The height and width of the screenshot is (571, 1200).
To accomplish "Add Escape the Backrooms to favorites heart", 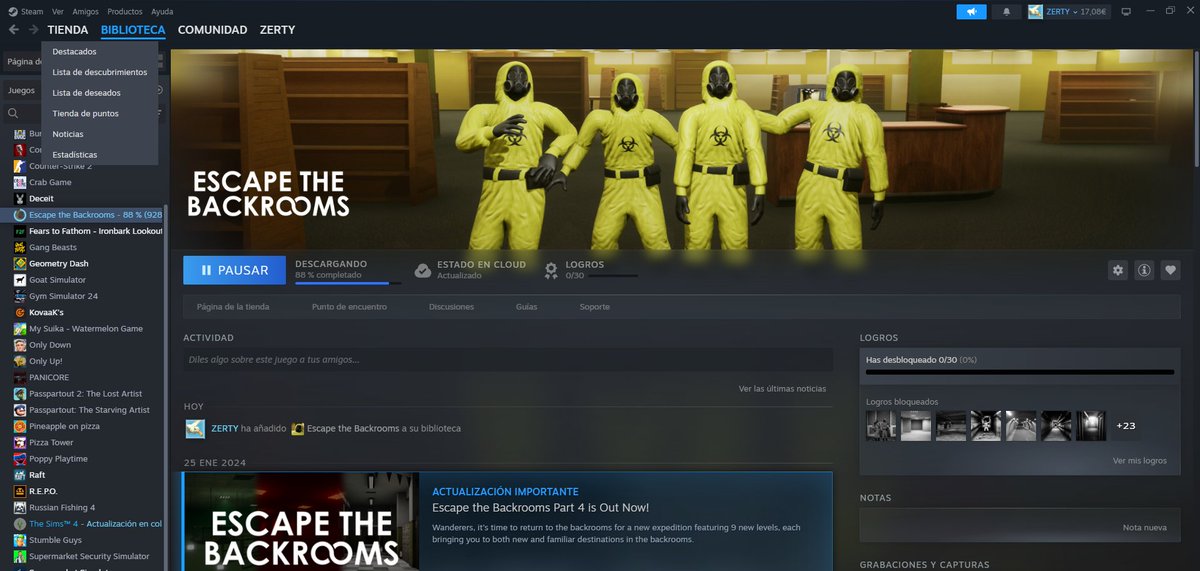I will pyautogui.click(x=1170, y=270).
